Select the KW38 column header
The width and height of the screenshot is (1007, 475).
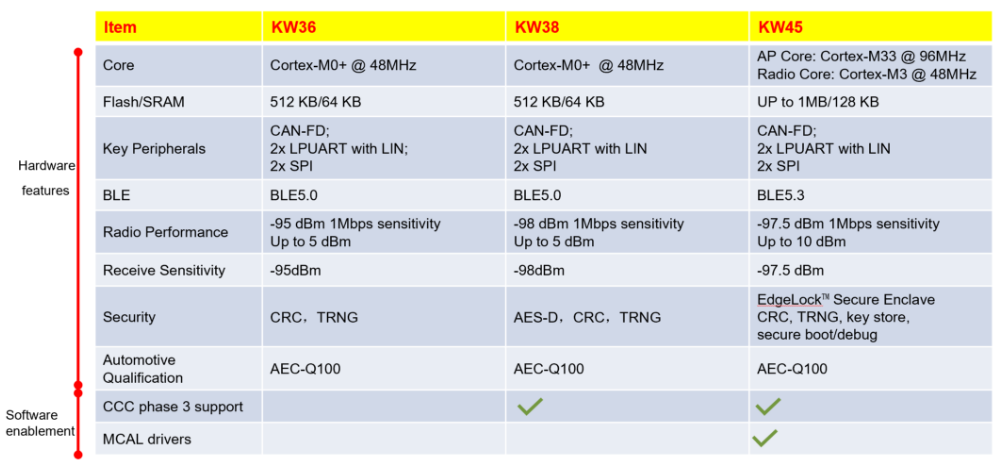coord(536,27)
